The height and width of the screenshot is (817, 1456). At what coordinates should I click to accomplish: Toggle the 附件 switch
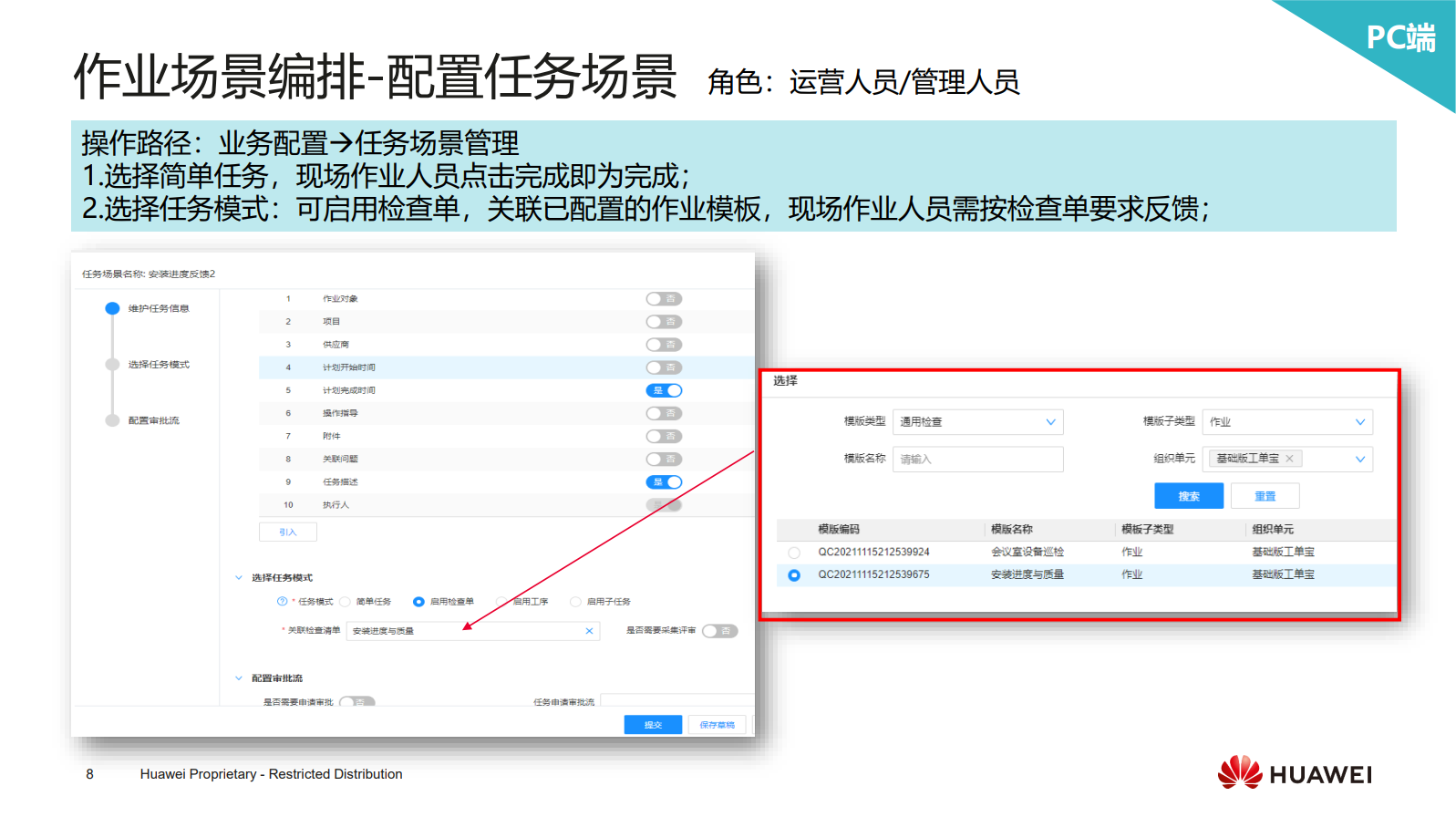664,436
